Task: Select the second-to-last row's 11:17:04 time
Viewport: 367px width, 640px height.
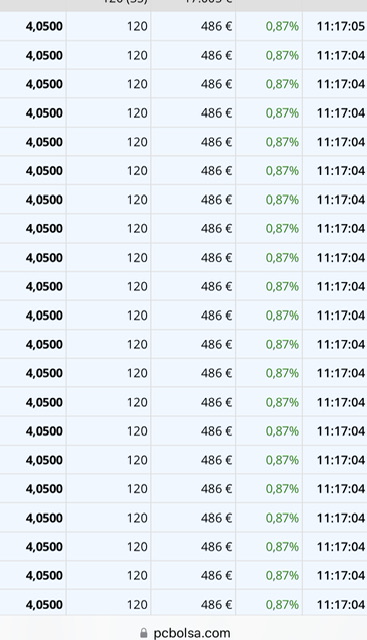Action: tap(340, 576)
